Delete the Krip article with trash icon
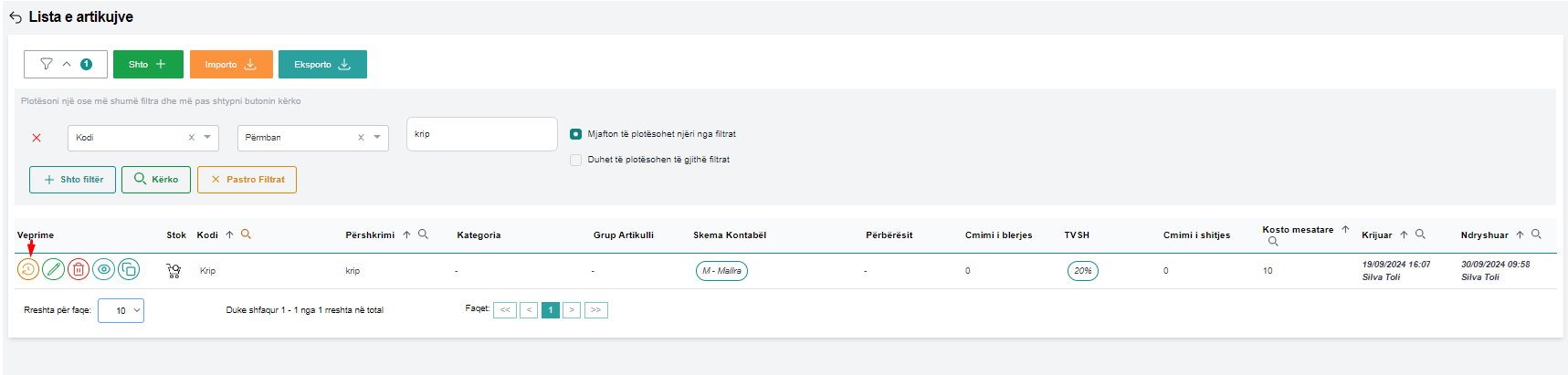 pyautogui.click(x=79, y=269)
